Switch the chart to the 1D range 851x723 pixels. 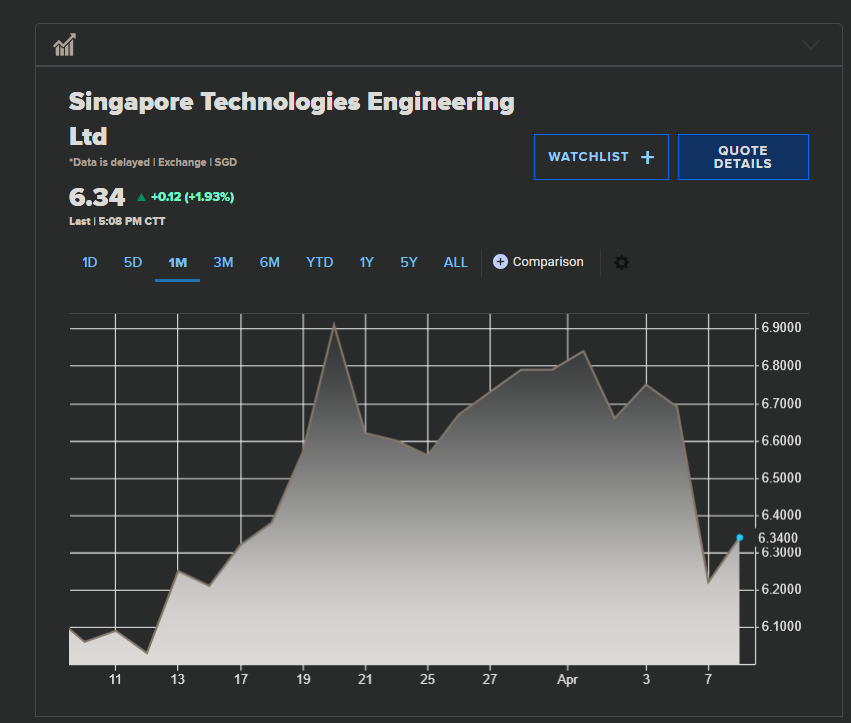[89, 262]
